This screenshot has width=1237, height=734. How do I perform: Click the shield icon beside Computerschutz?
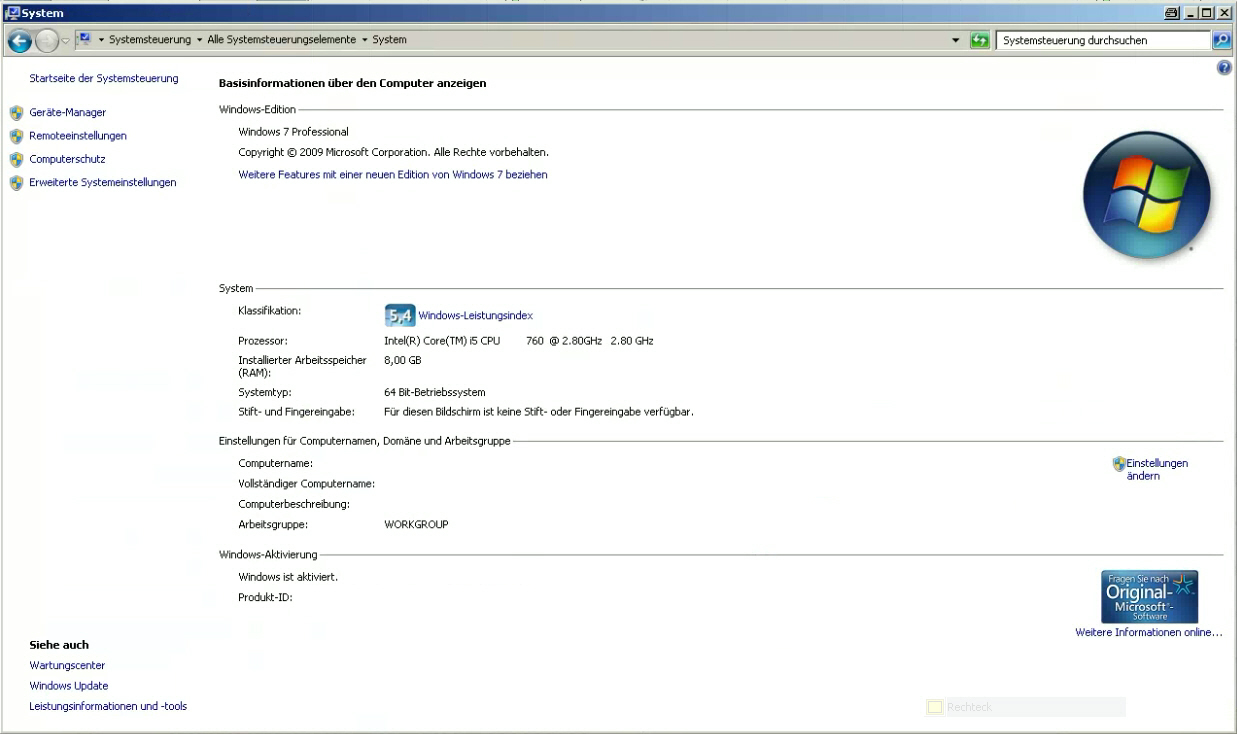point(16,159)
